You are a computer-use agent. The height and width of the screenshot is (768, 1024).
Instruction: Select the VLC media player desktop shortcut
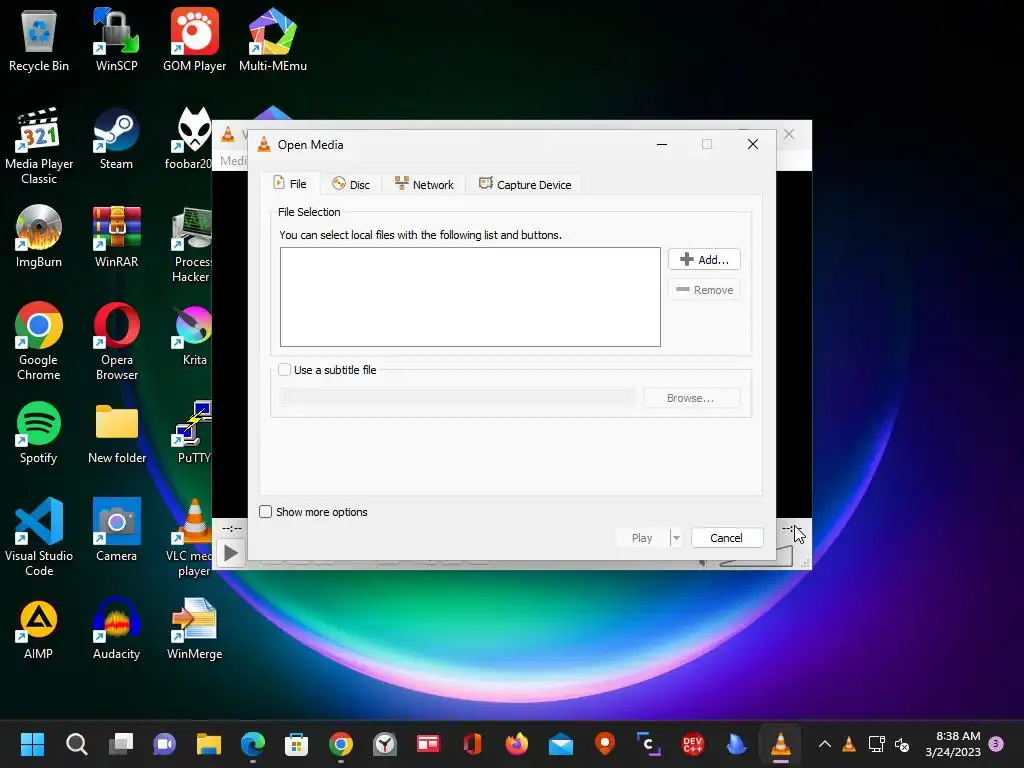point(191,537)
